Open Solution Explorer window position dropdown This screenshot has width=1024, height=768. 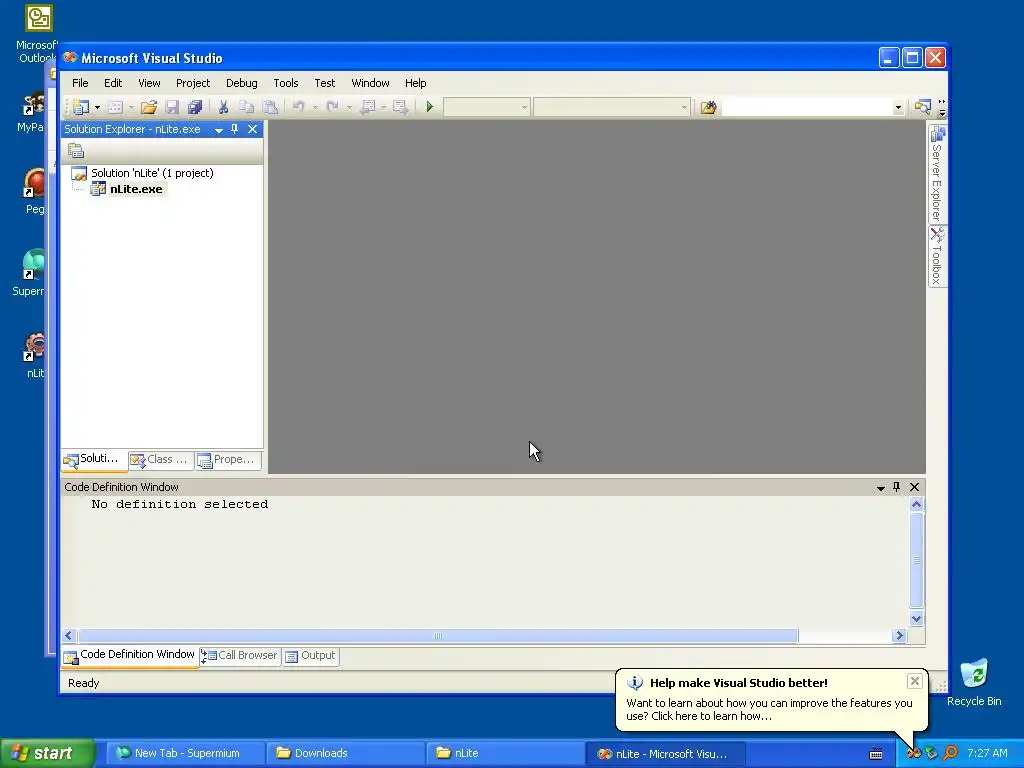click(219, 130)
